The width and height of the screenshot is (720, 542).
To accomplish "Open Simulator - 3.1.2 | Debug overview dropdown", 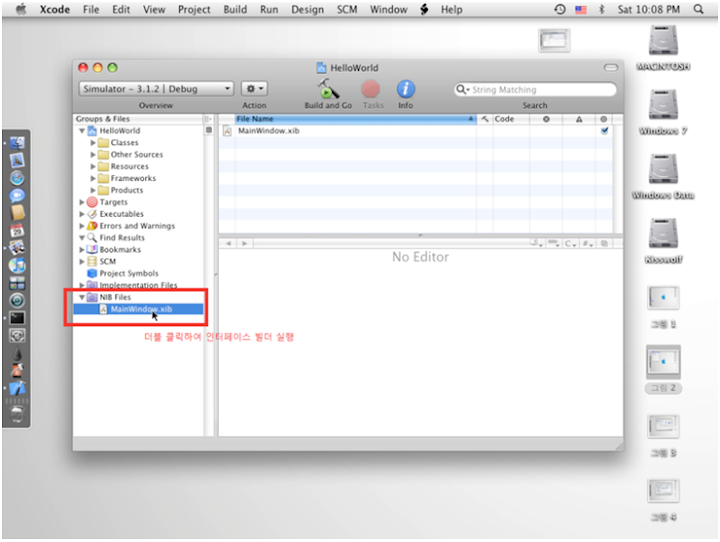I will pyautogui.click(x=156, y=89).
